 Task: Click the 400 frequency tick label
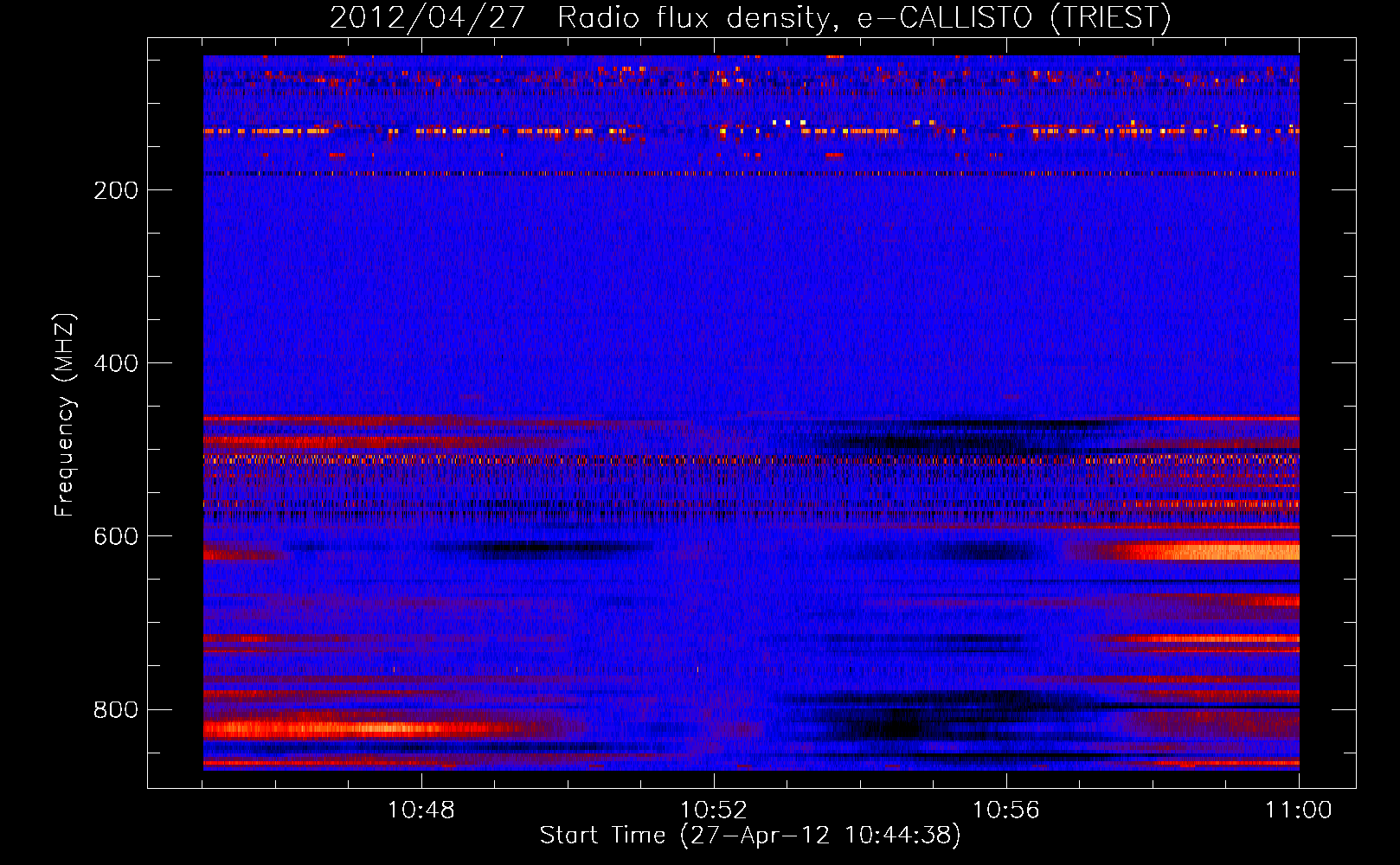116,363
